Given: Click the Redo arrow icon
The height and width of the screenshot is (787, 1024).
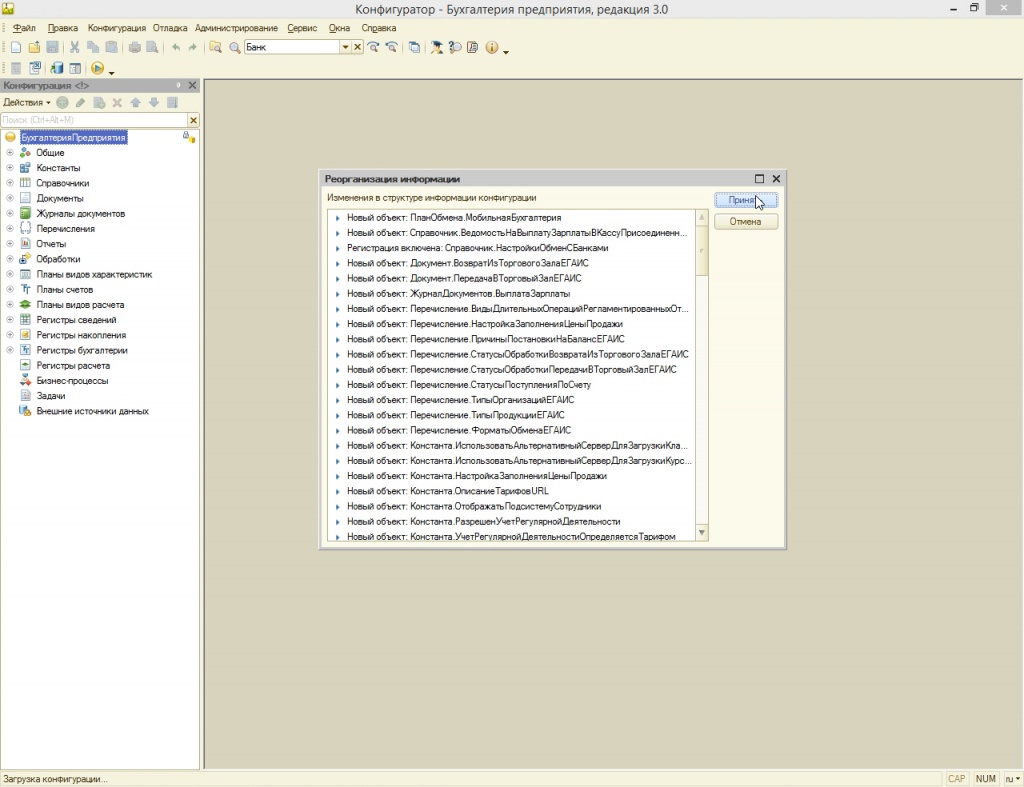Looking at the screenshot, I should [192, 47].
